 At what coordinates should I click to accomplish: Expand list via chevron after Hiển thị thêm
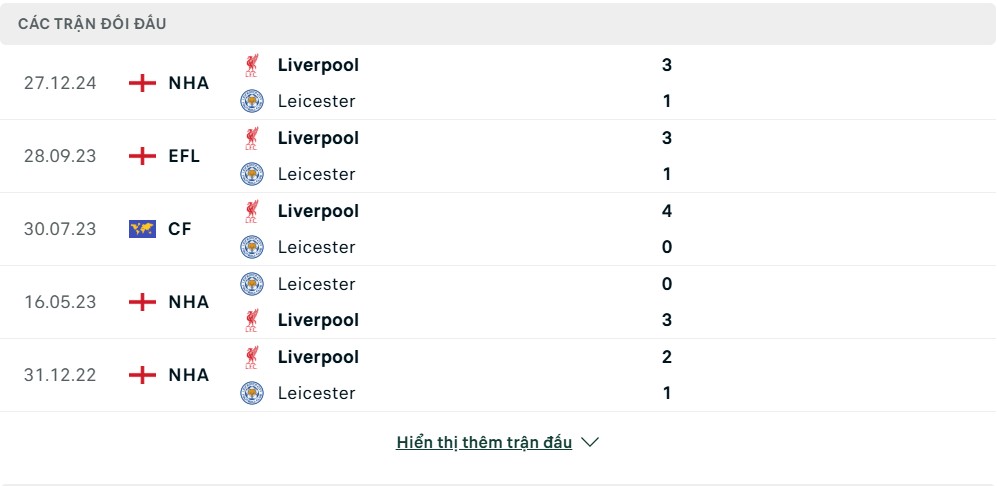click(590, 442)
